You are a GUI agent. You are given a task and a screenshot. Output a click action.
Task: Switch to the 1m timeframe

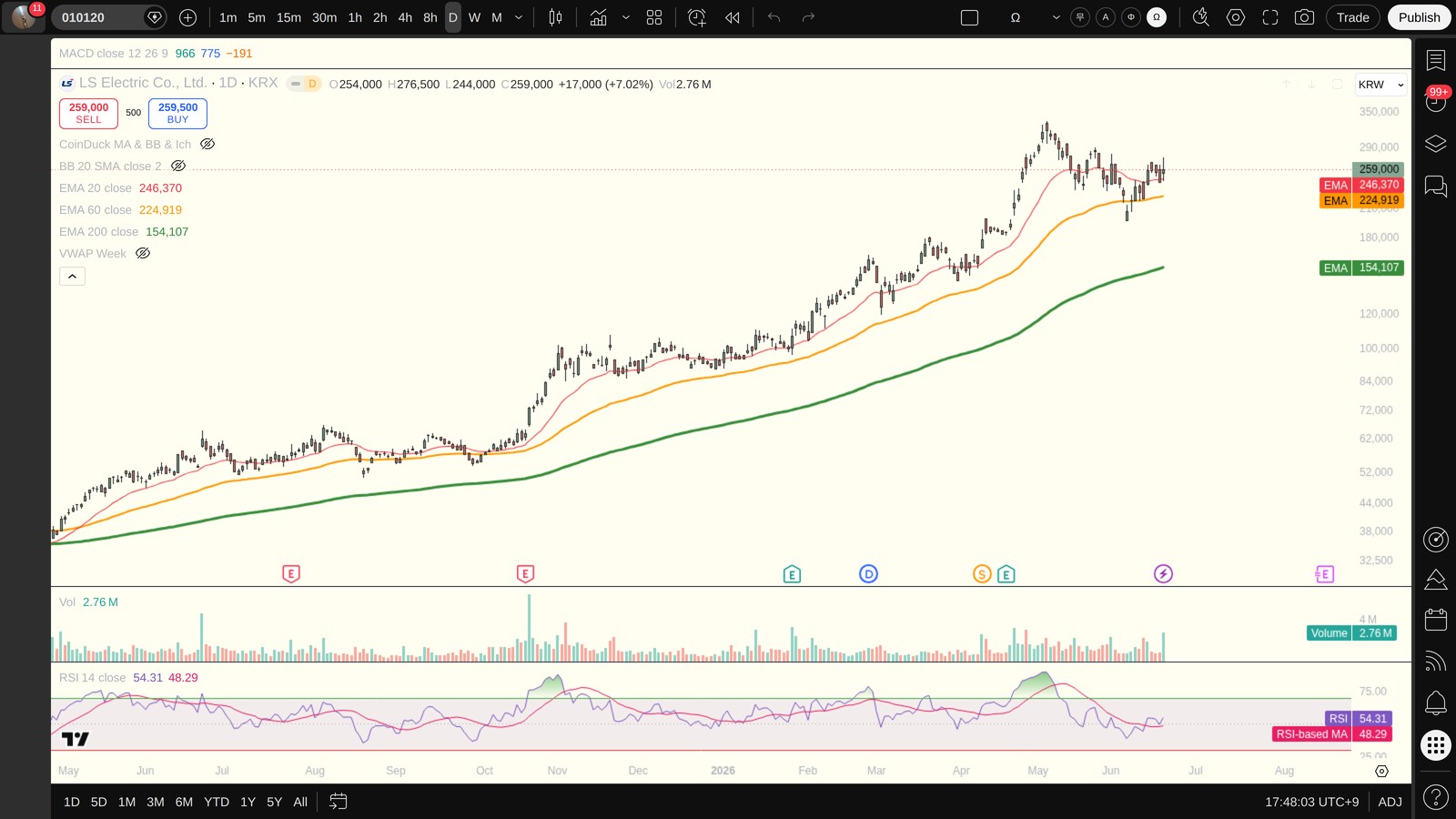tap(228, 17)
